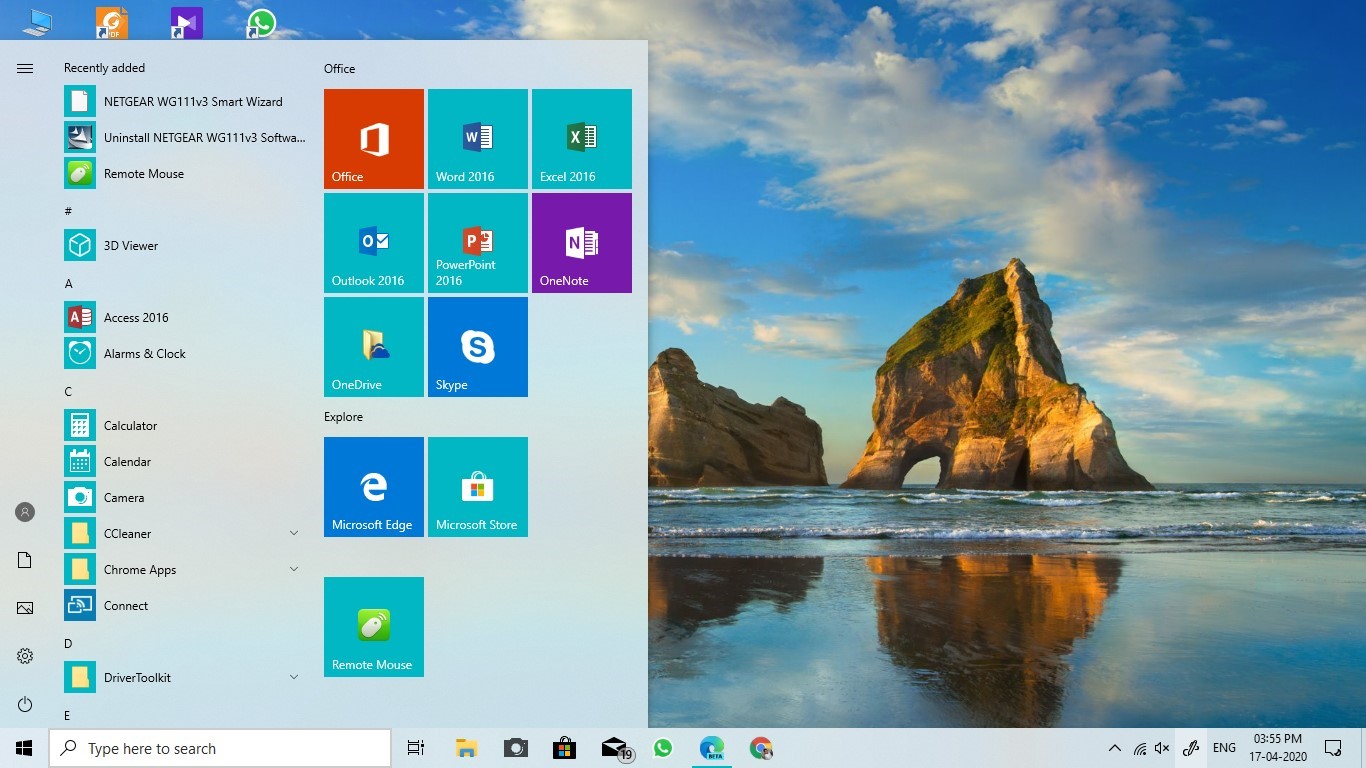The width and height of the screenshot is (1366, 768).
Task: Launch the Skype tile
Action: [478, 347]
